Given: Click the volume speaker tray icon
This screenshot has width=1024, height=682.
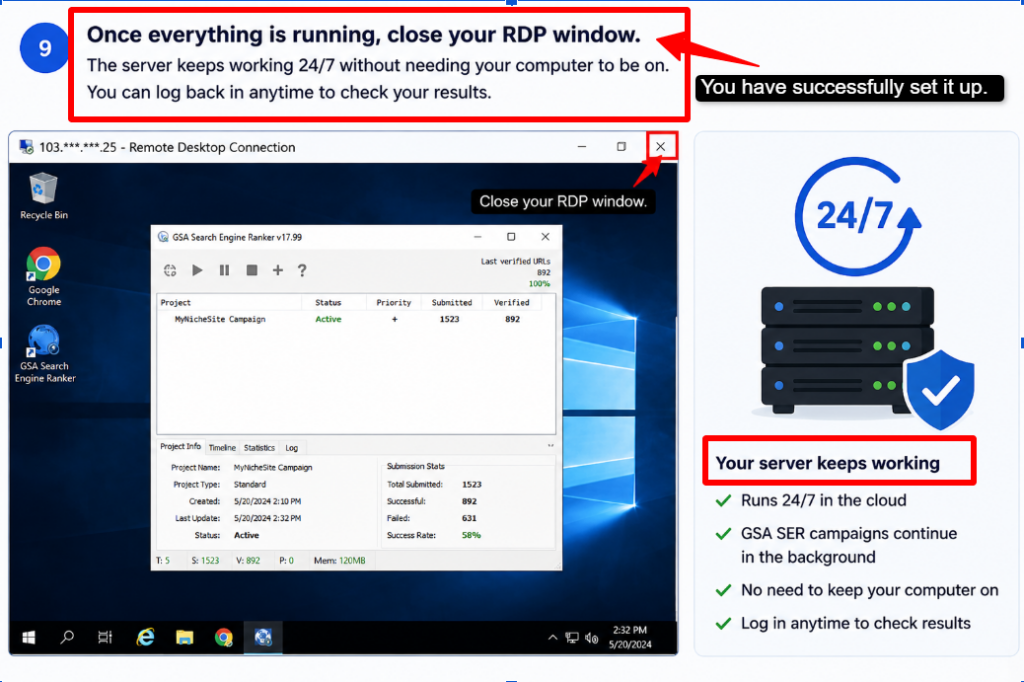Looking at the screenshot, I should tap(592, 638).
